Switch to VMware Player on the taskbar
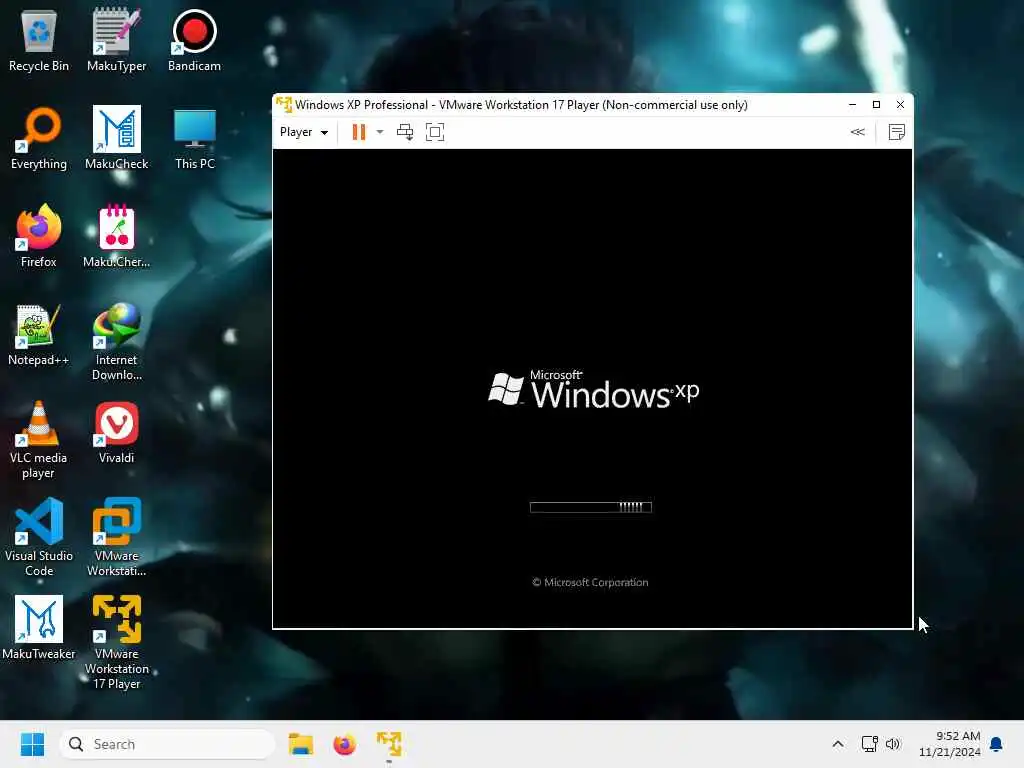1024x768 pixels. pos(389,744)
